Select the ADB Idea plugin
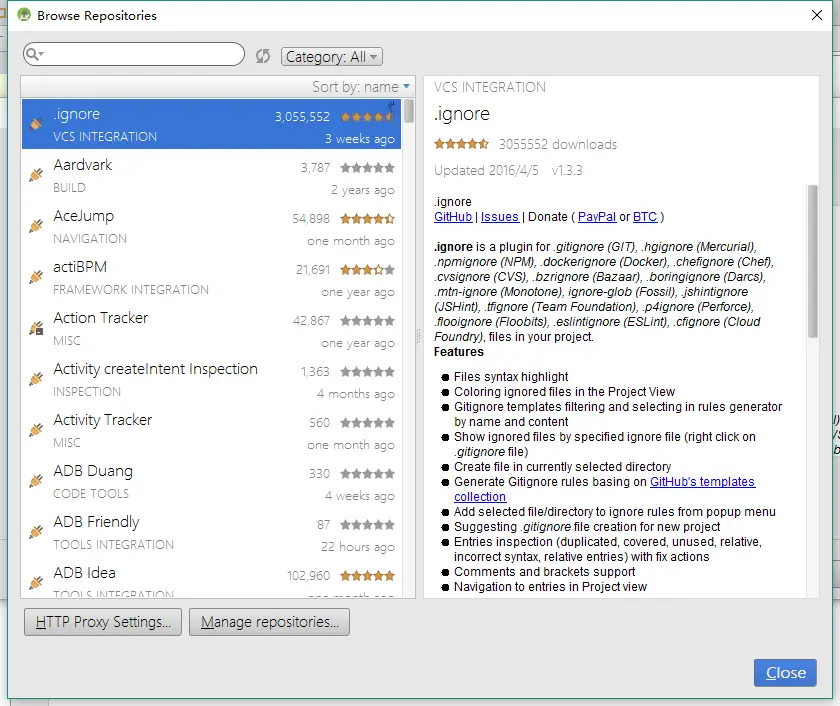840x706 pixels. point(211,579)
